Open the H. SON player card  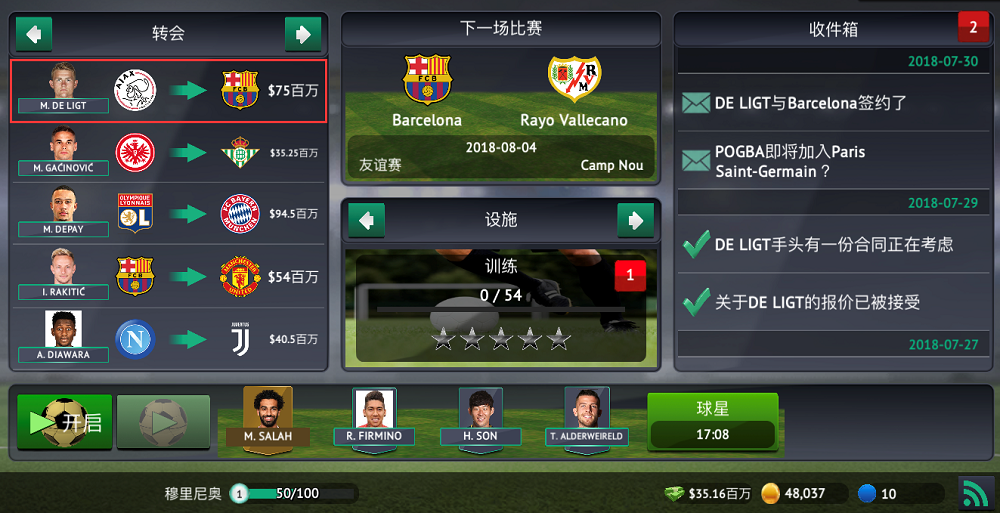point(480,419)
